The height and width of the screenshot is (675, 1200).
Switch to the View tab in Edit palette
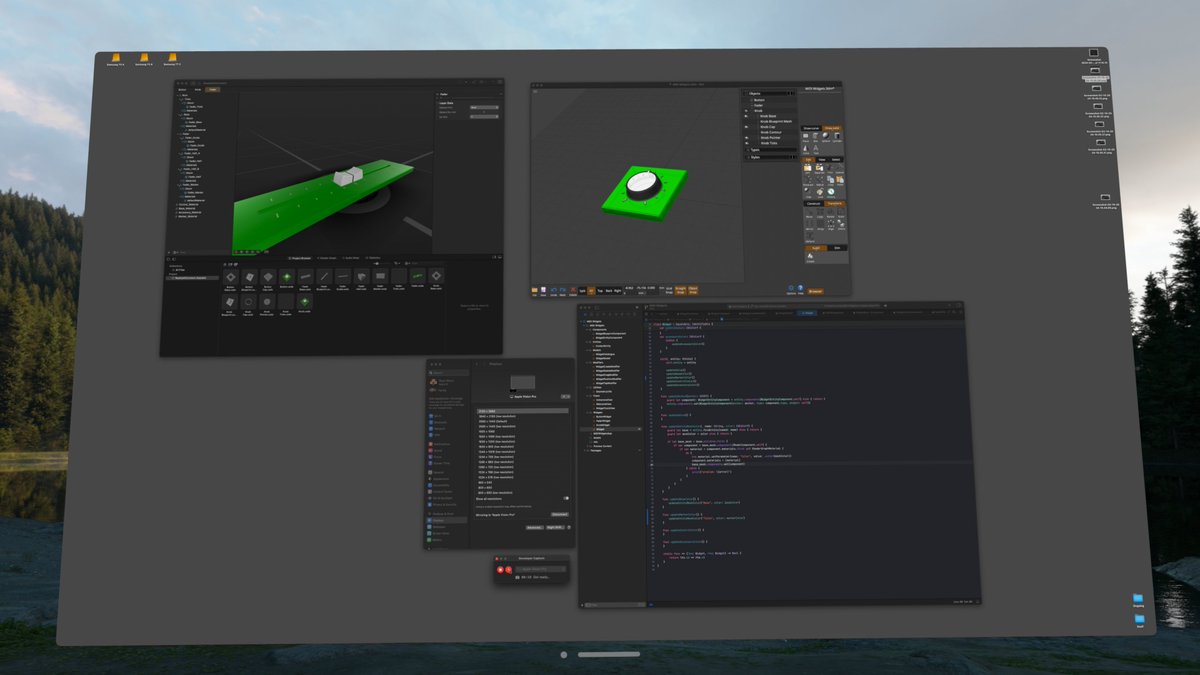[822, 160]
